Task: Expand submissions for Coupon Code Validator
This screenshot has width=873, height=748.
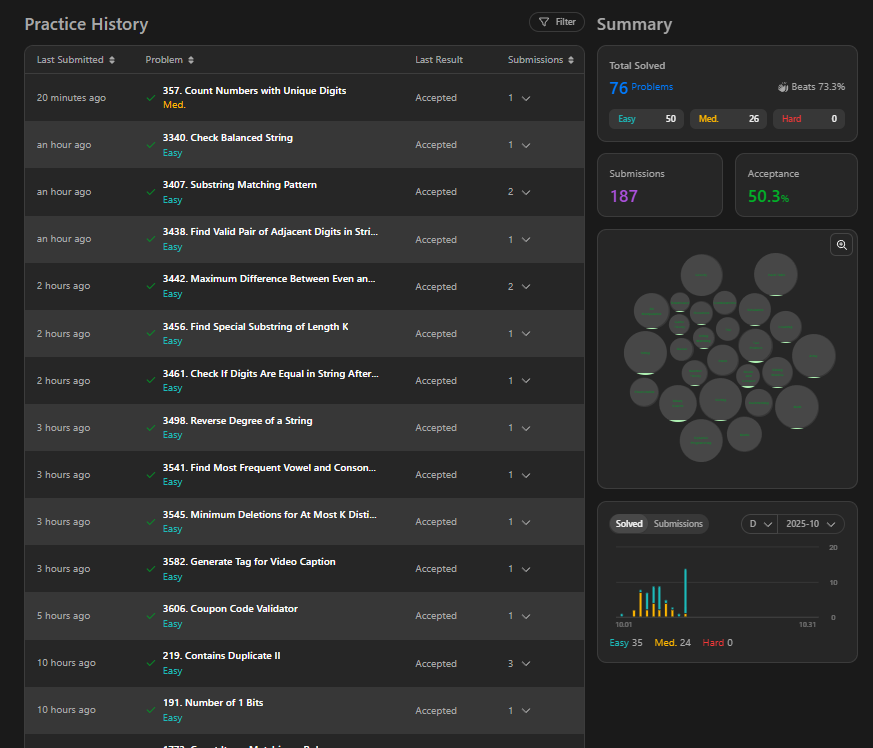Action: click(x=526, y=616)
